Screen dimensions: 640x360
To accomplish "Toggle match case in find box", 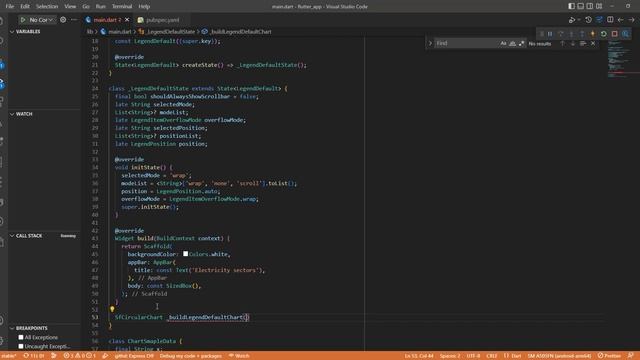I will click(503, 43).
